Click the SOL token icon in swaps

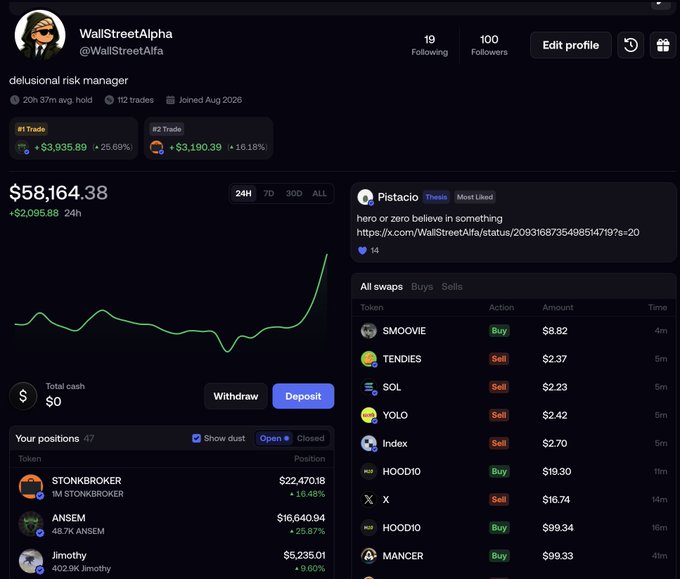pyautogui.click(x=369, y=387)
